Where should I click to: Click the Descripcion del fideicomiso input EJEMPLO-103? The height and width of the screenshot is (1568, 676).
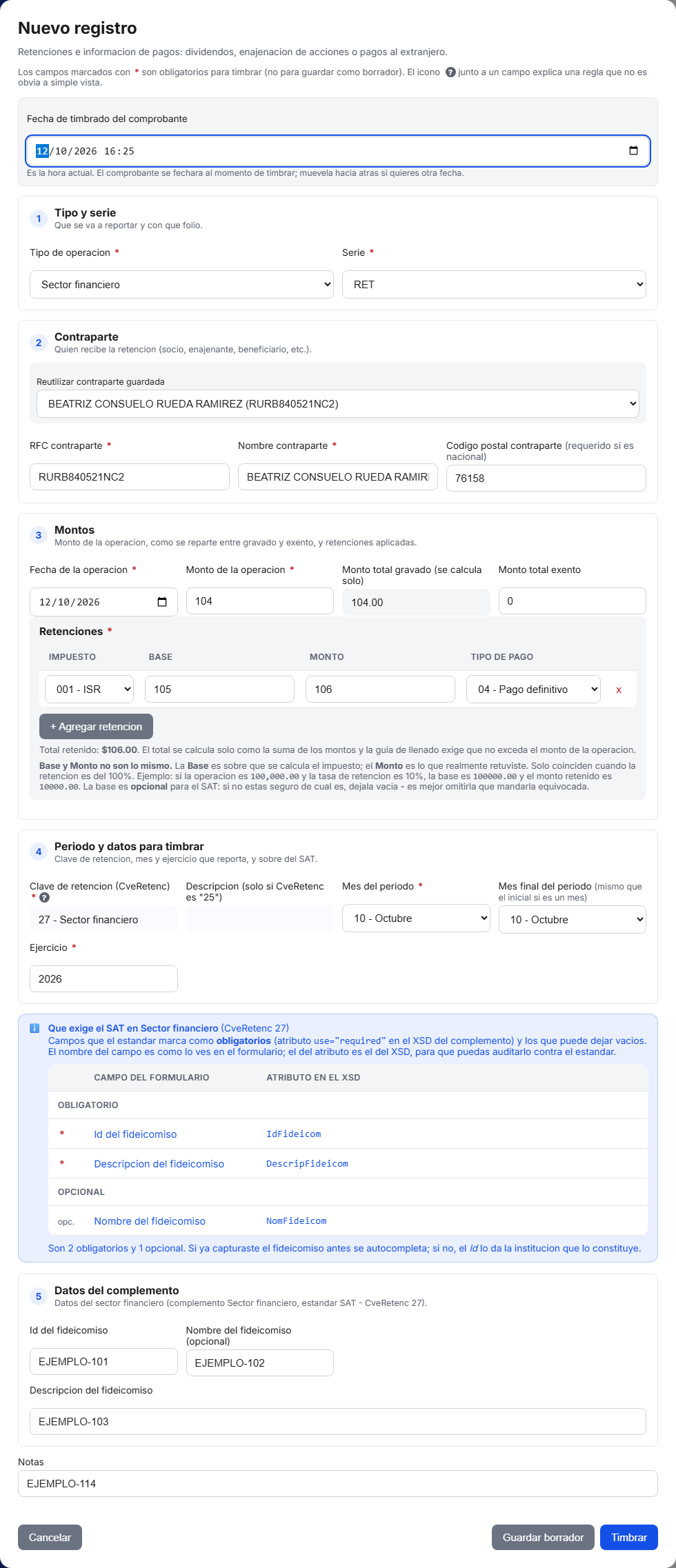coord(338,1422)
